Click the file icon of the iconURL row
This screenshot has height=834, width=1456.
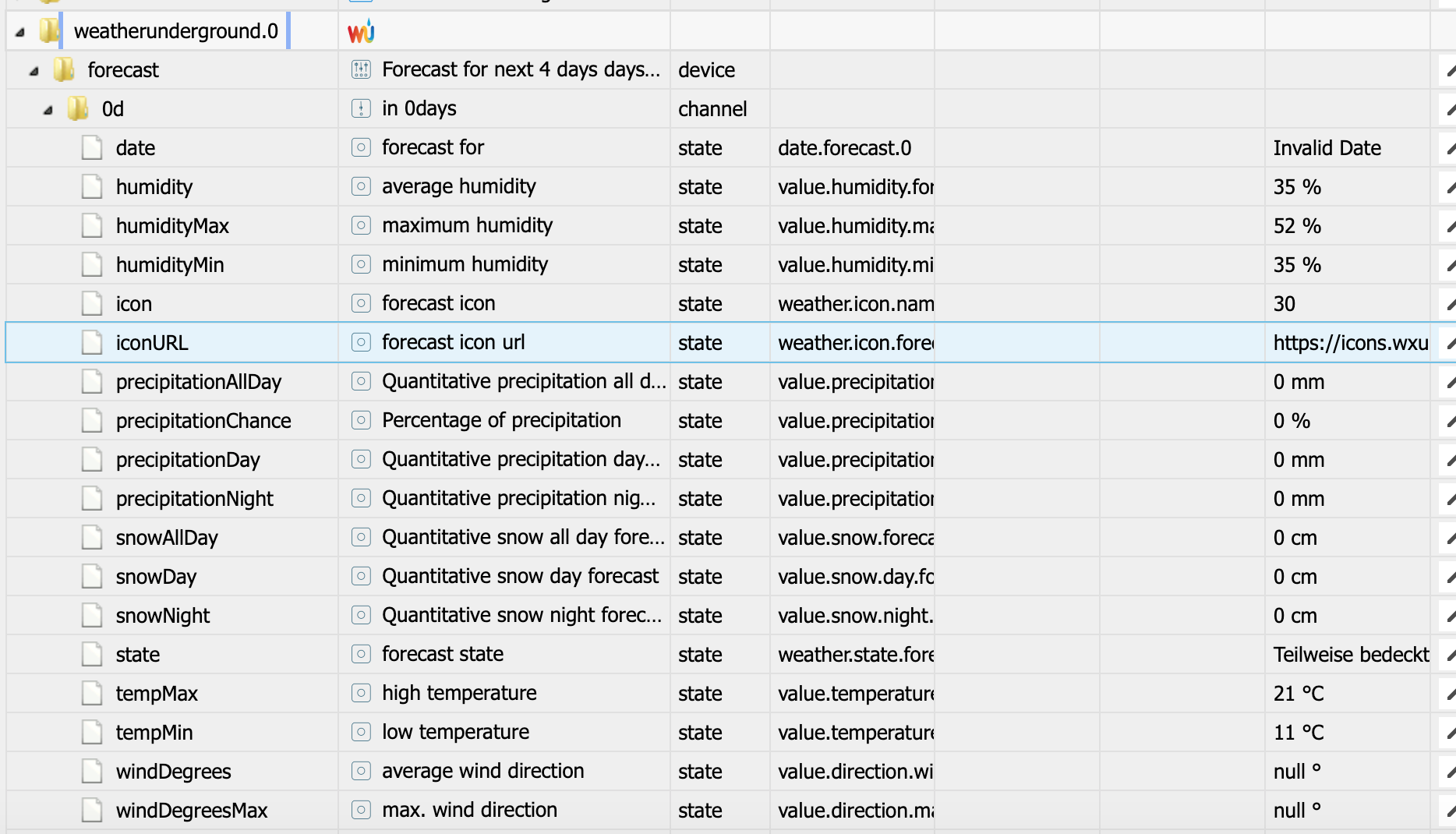coord(92,342)
